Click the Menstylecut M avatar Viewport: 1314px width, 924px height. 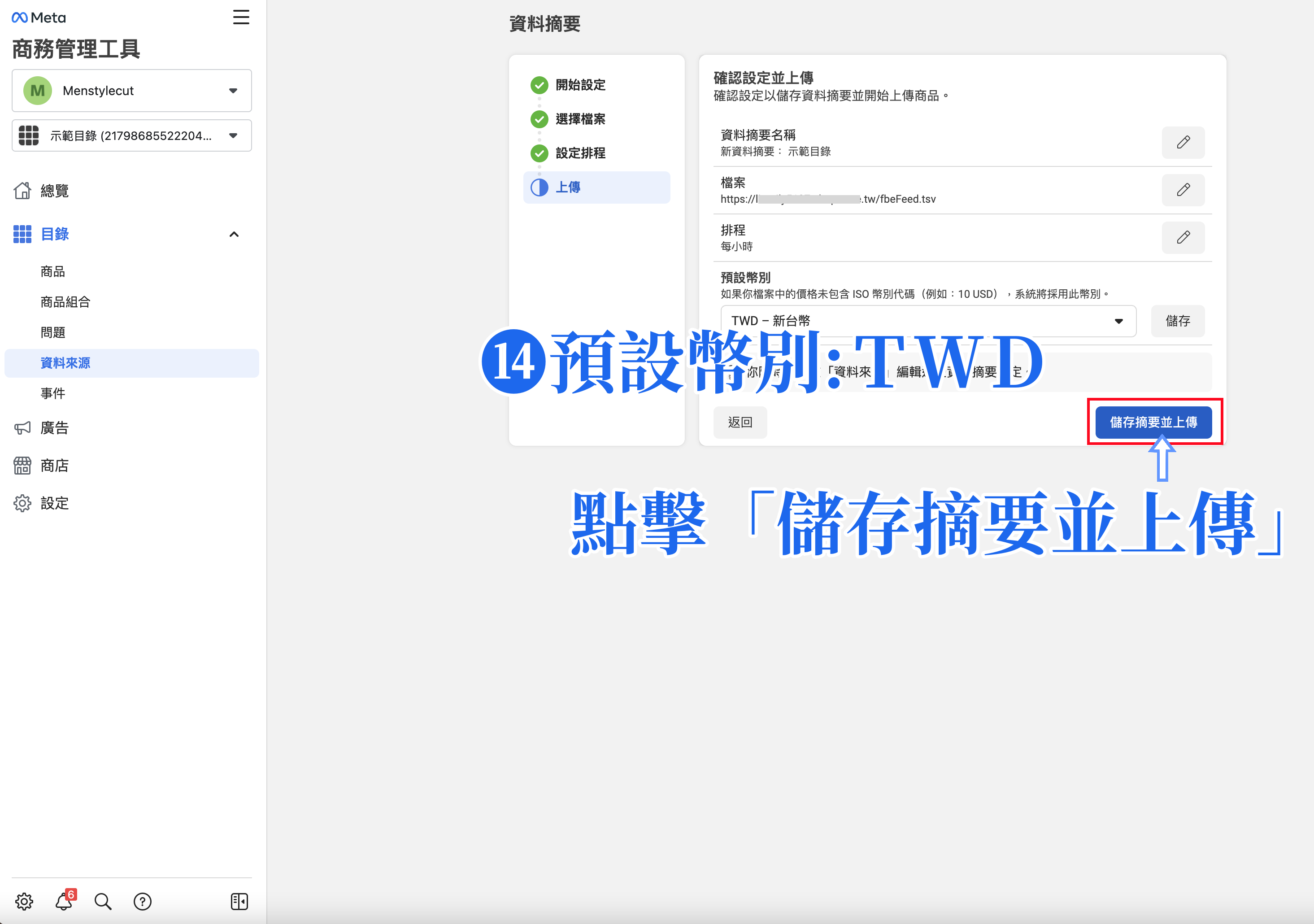(38, 91)
